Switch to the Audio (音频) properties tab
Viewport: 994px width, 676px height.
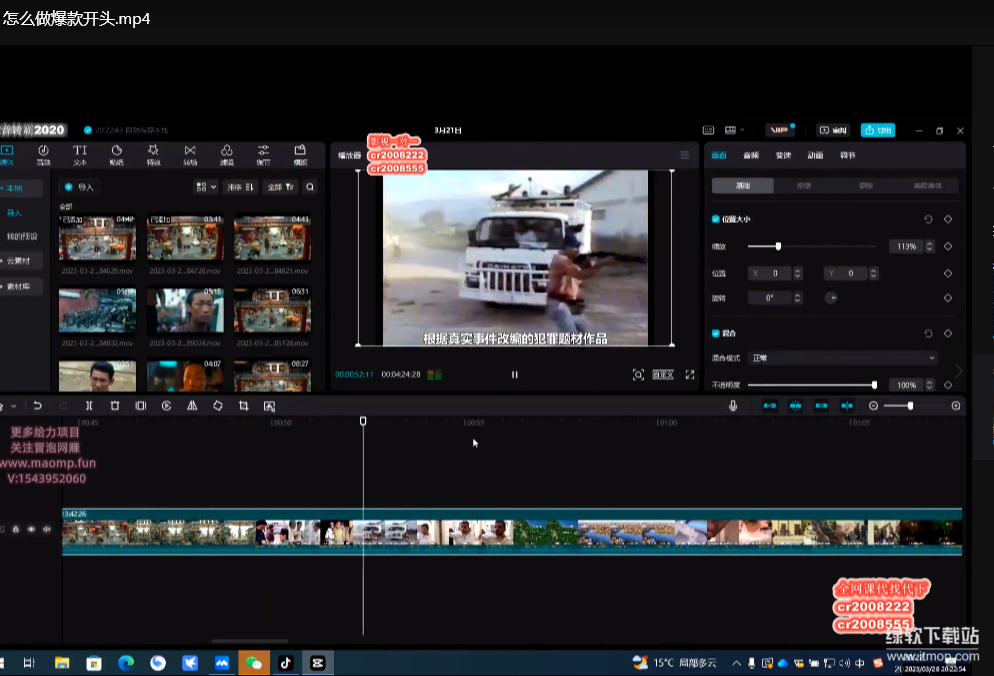coord(751,155)
